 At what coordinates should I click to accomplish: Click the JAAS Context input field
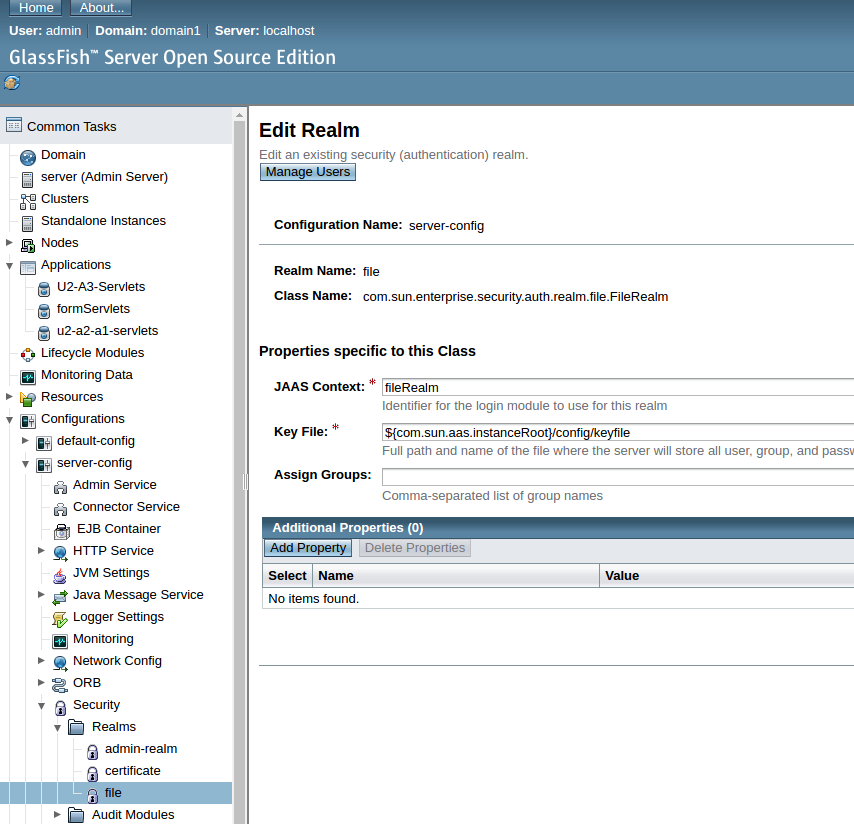pos(618,387)
